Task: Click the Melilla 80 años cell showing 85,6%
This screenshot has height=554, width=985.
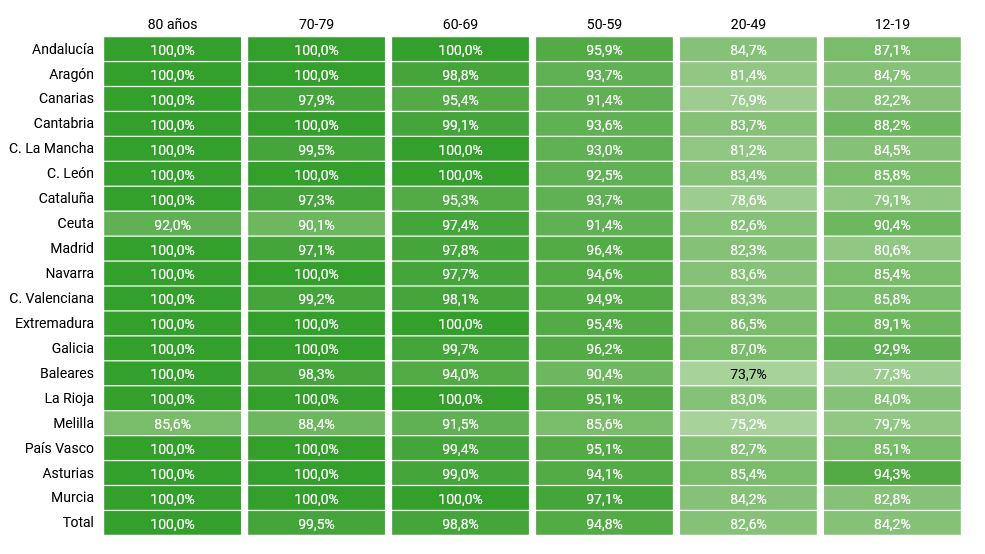Action: [x=172, y=424]
